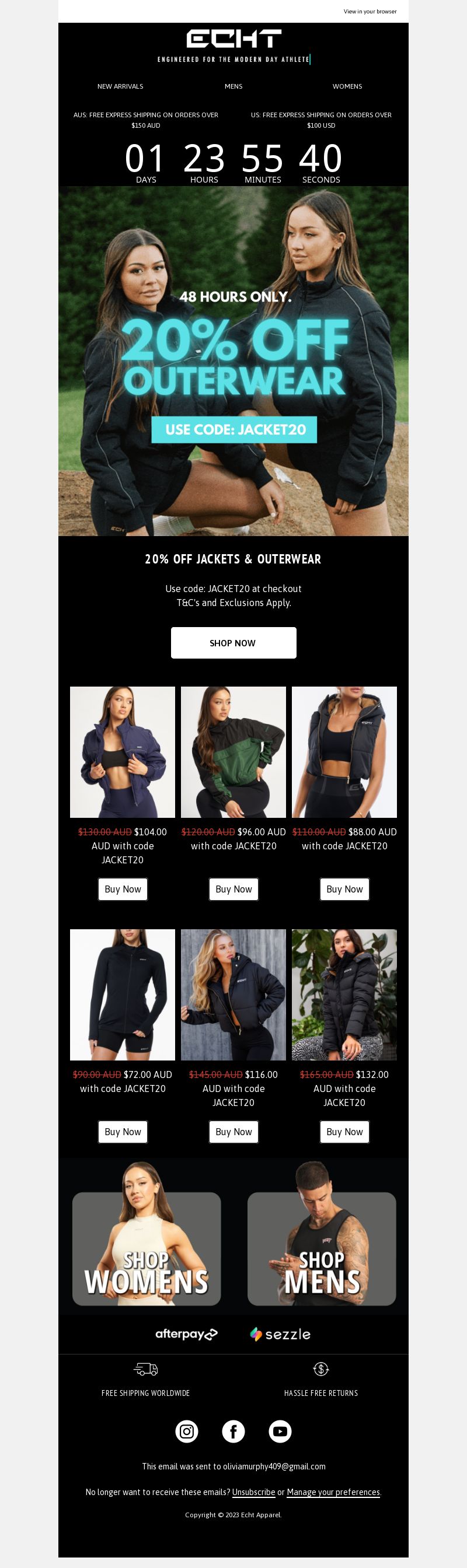467x1568 pixels.
Task: Open the New Arrivals menu item
Action: (121, 86)
